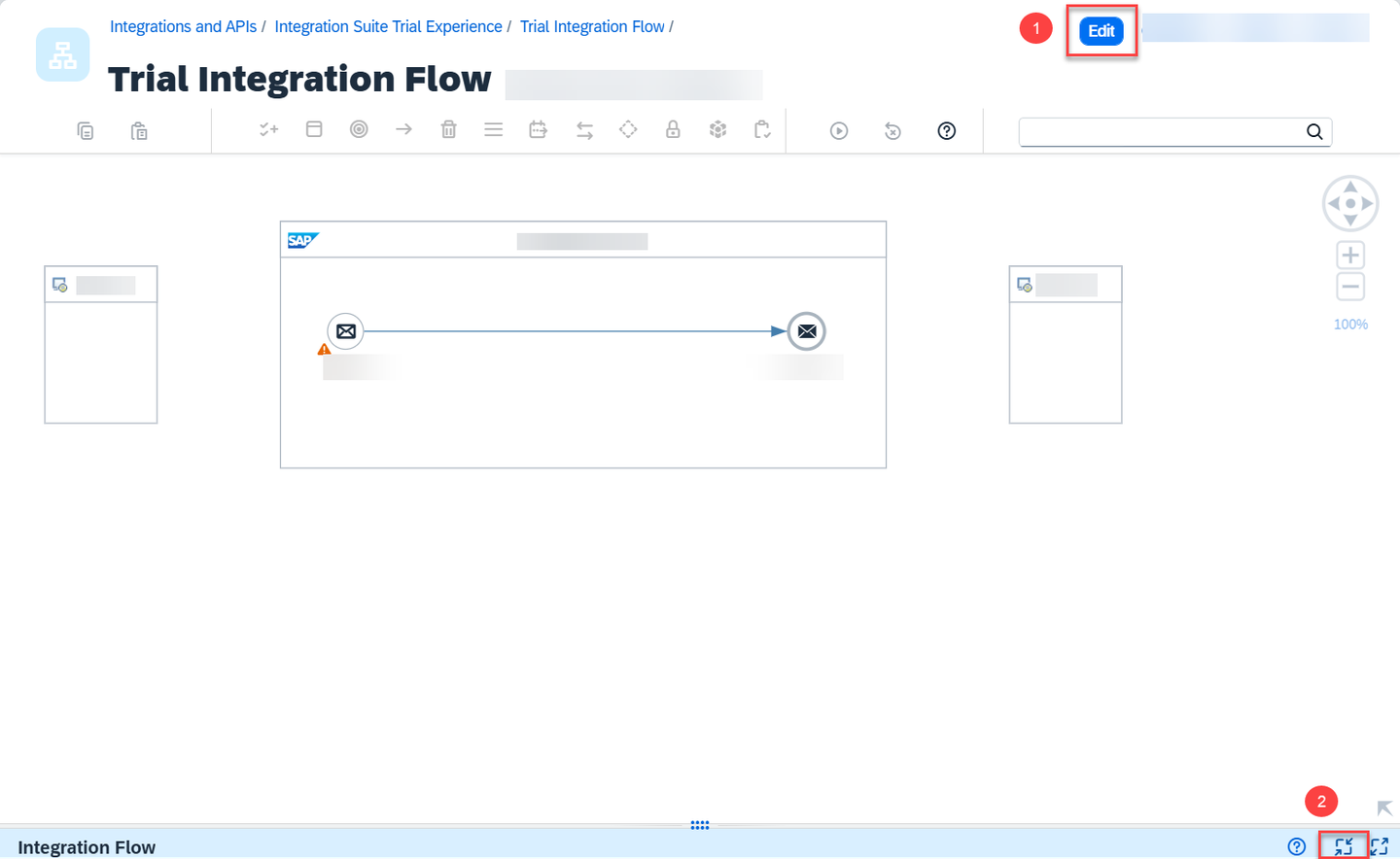Open the Integrations and APIs breadcrumb link
The width and height of the screenshot is (1400, 859).
[x=183, y=26]
